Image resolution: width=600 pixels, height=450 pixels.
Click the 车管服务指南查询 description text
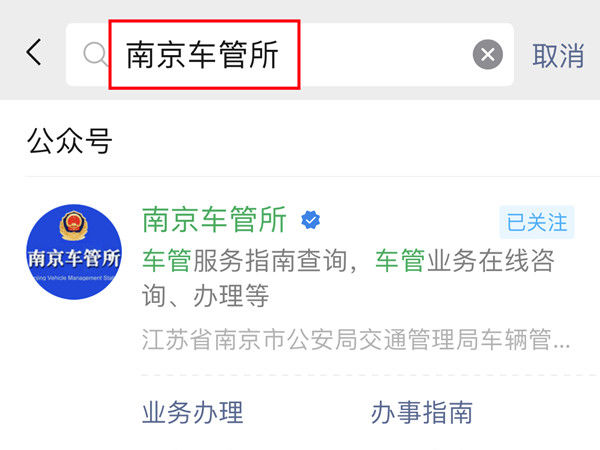point(244,261)
